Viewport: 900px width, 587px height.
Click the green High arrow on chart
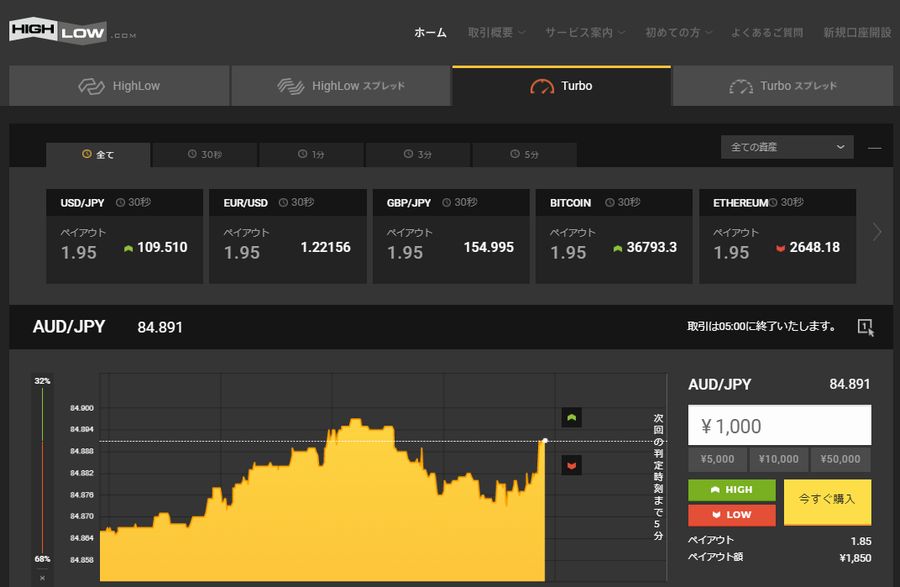click(x=571, y=417)
